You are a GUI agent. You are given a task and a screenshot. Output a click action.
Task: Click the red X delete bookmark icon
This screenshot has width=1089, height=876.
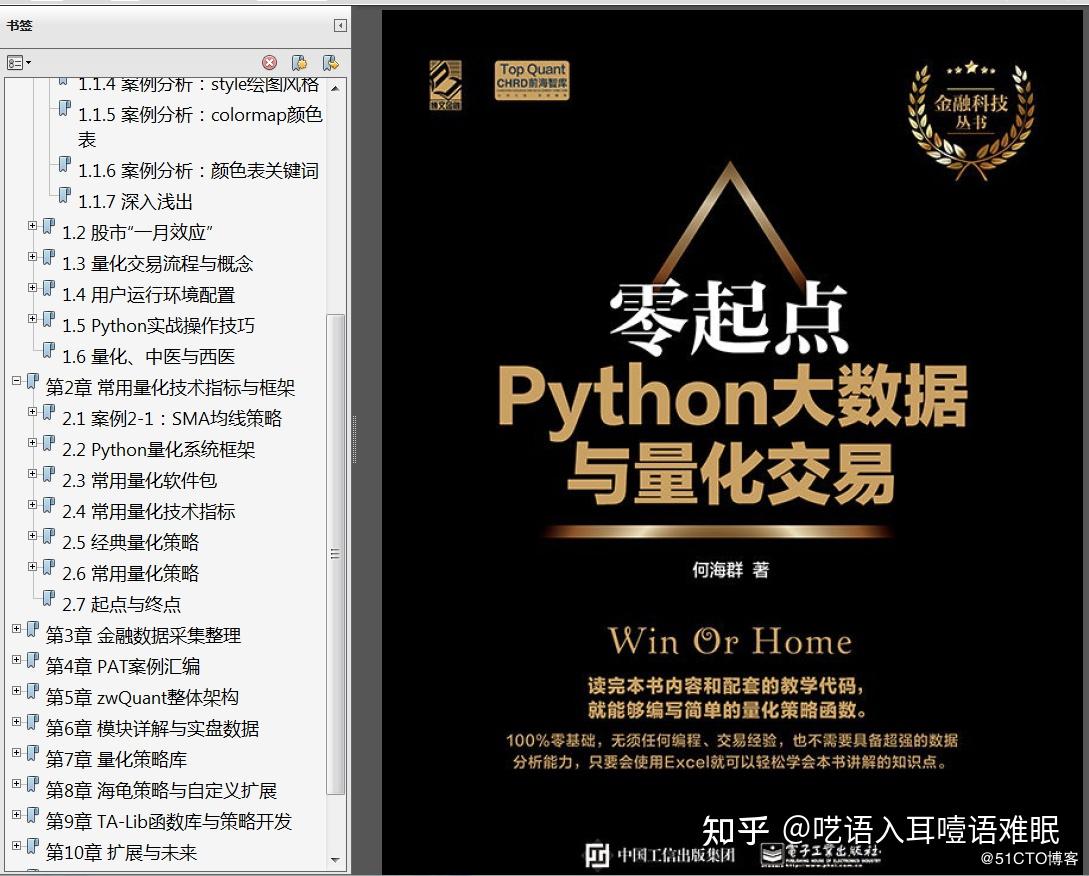pyautogui.click(x=268, y=62)
